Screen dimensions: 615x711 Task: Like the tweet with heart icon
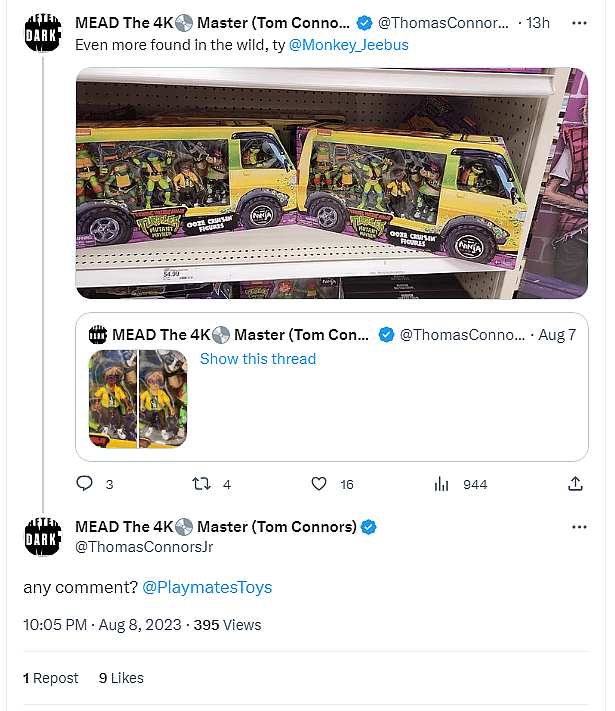click(x=319, y=484)
